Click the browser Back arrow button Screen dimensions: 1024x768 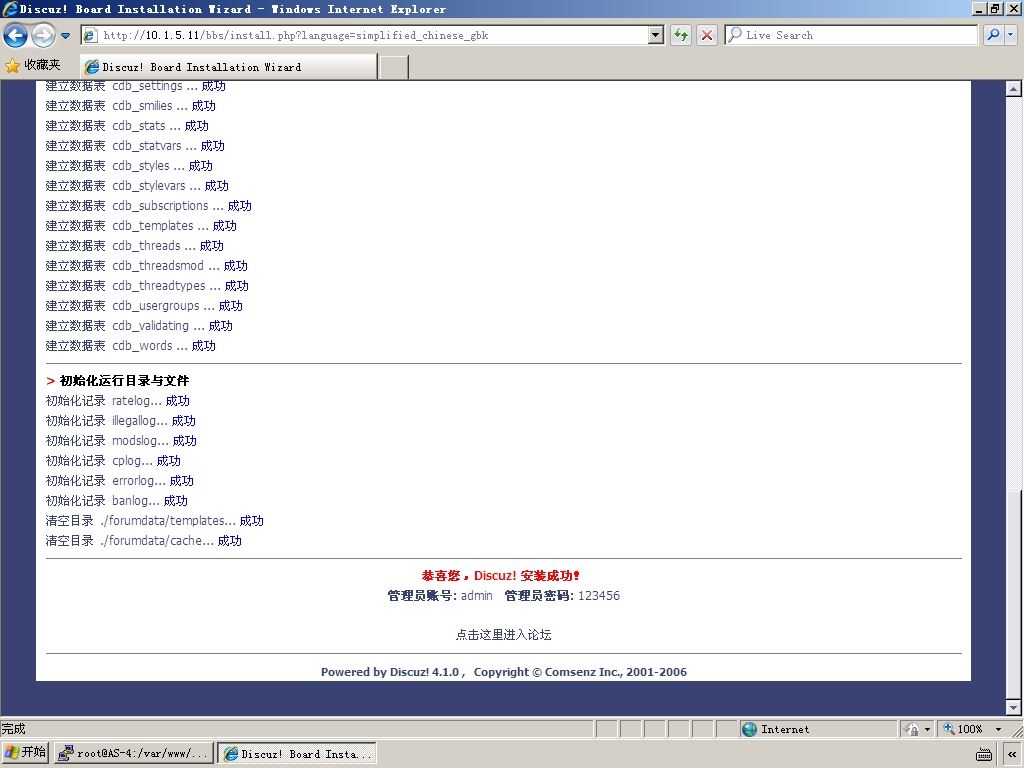[x=16, y=35]
